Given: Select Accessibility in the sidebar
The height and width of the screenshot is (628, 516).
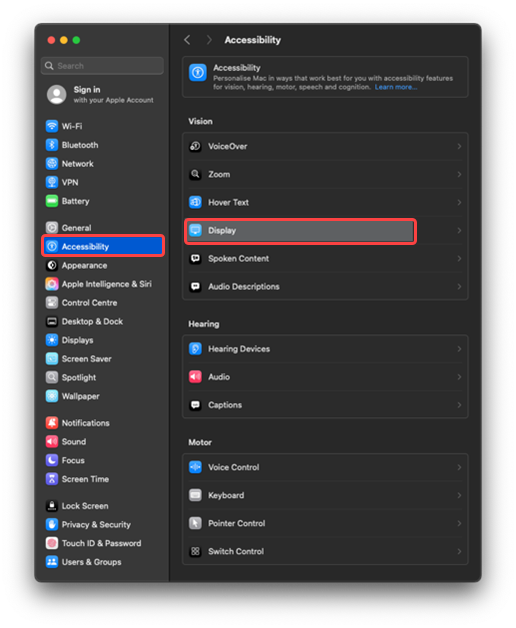Looking at the screenshot, I should [x=103, y=246].
